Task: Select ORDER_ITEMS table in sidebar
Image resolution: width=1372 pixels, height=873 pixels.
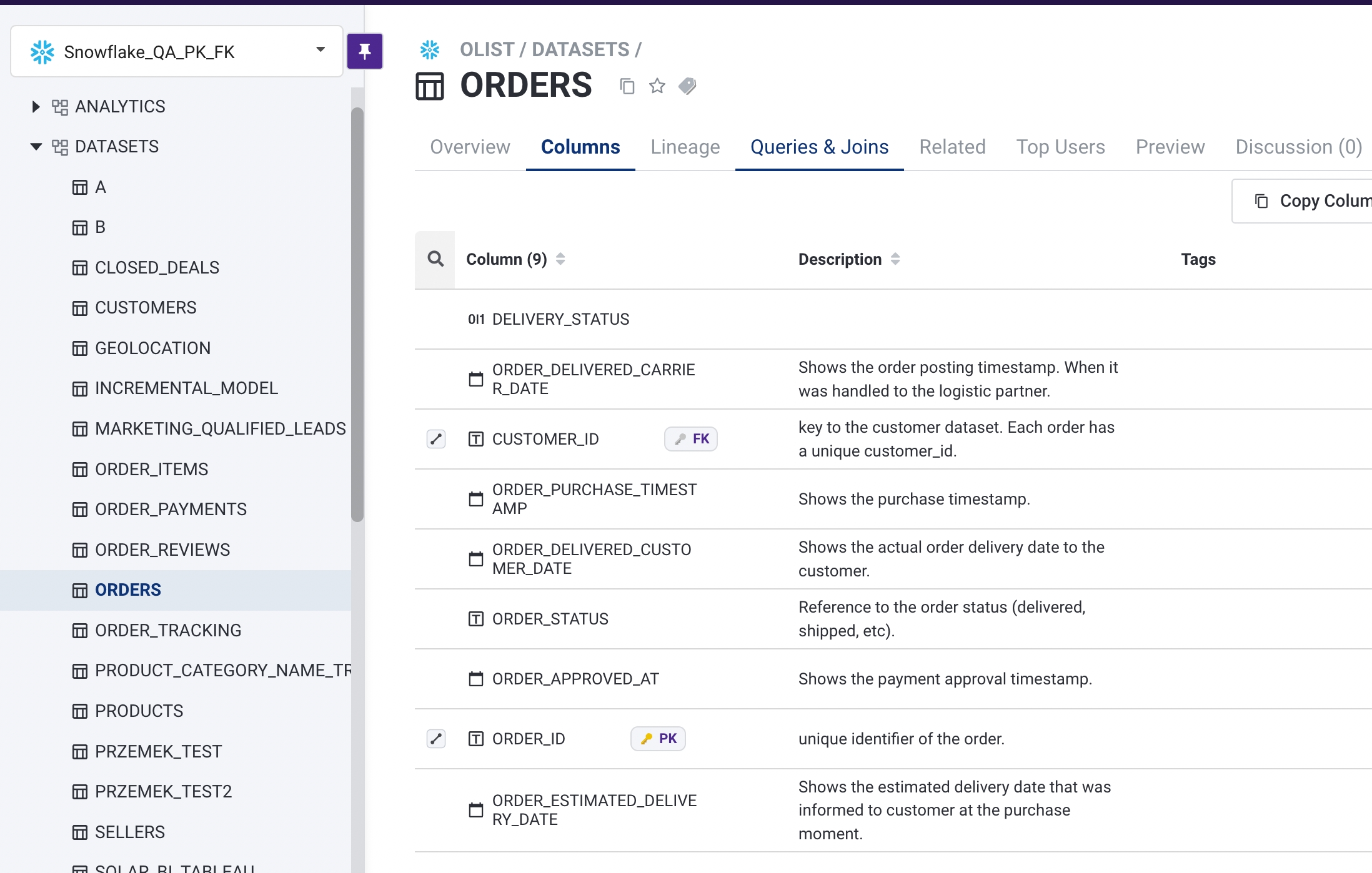Action: 151,469
